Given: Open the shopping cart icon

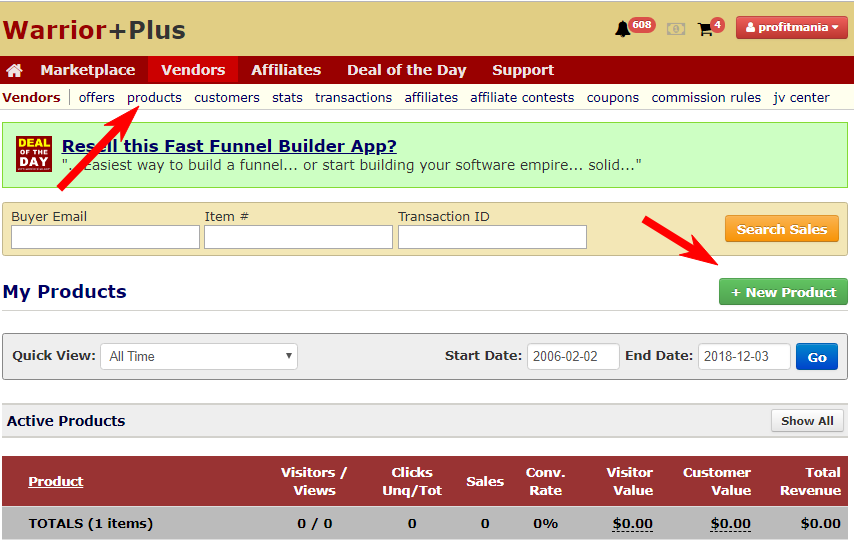Looking at the screenshot, I should tap(705, 29).
